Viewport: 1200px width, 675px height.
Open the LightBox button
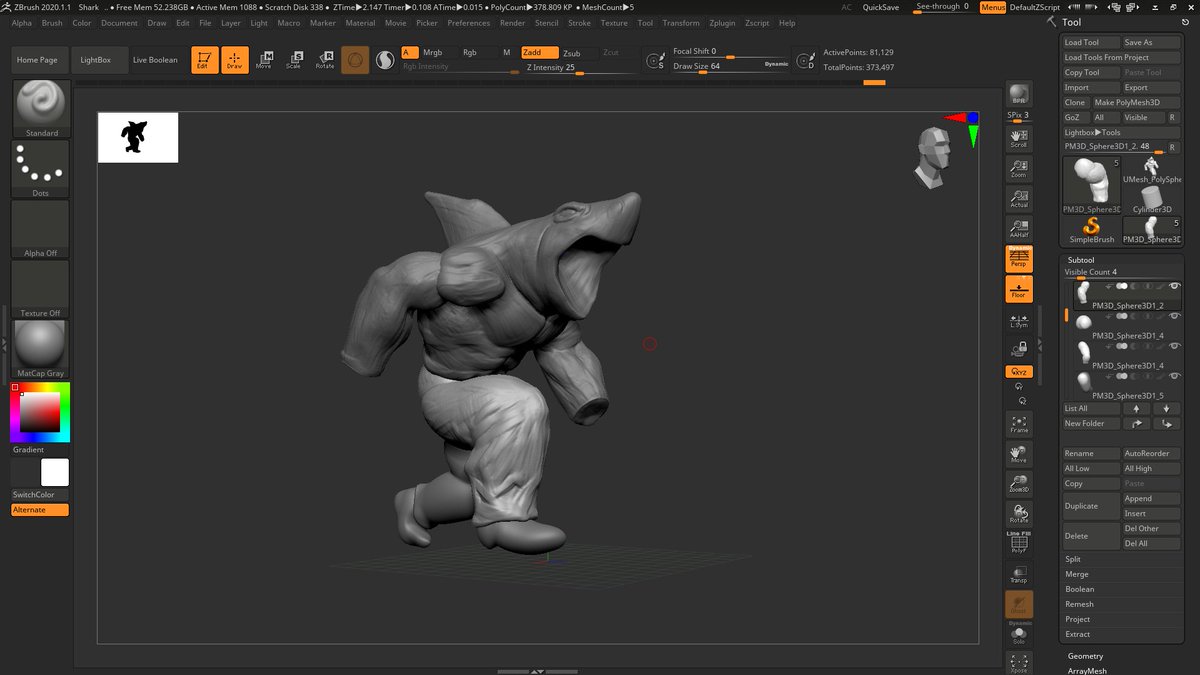coord(97,60)
